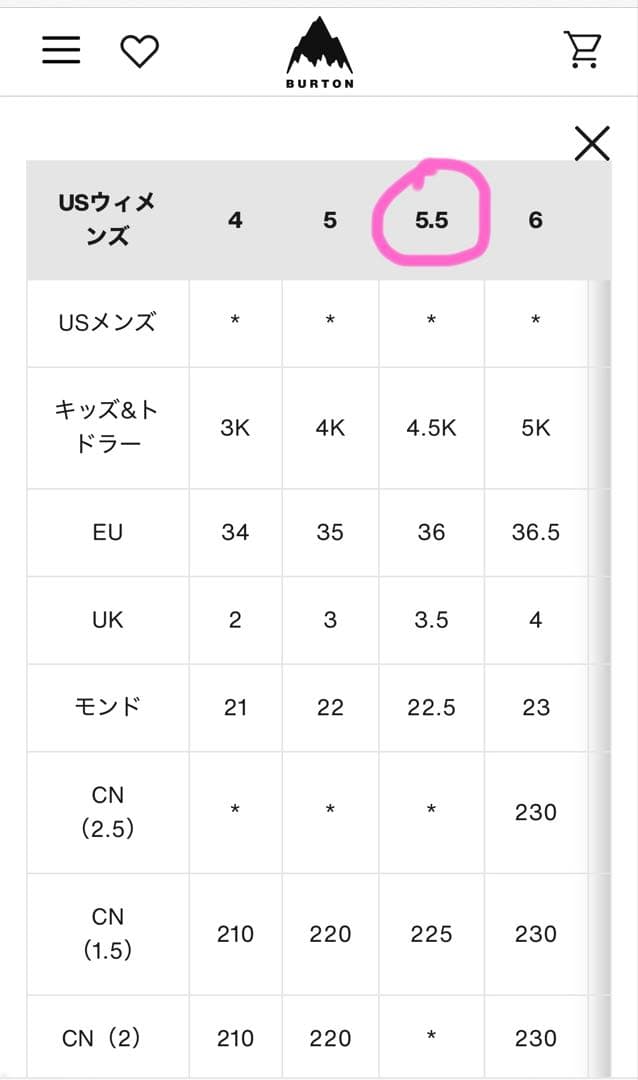Open the shopping cart
The height and width of the screenshot is (1080, 638).
tap(582, 49)
